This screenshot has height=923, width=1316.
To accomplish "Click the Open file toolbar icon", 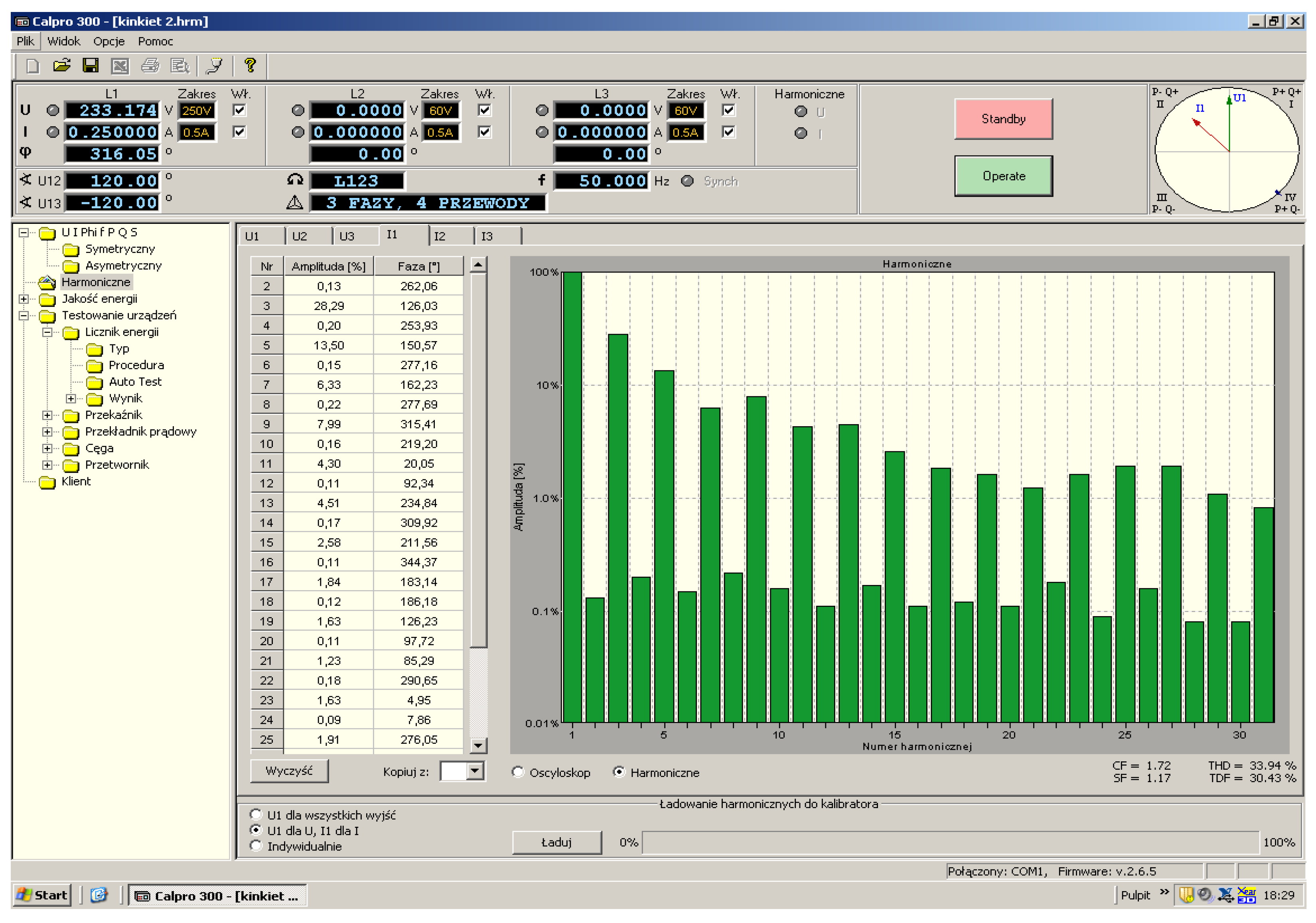I will [x=61, y=65].
